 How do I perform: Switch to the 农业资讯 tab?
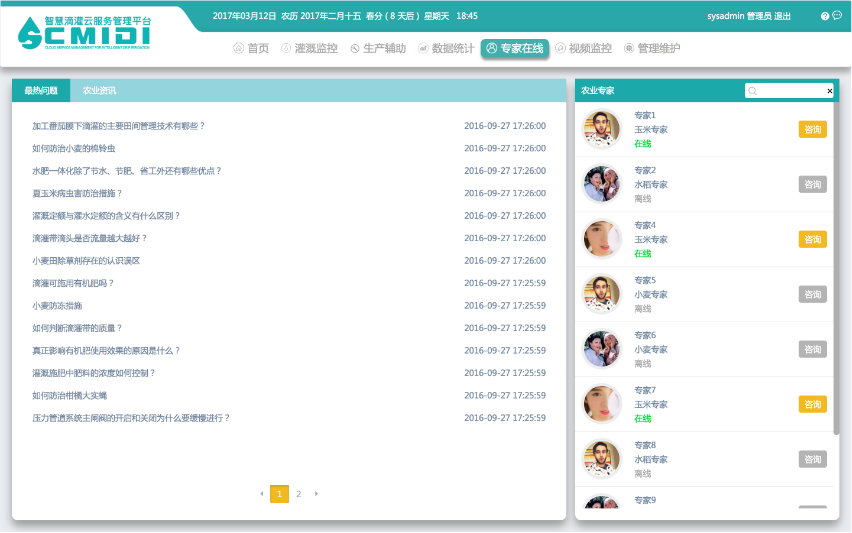(x=99, y=91)
